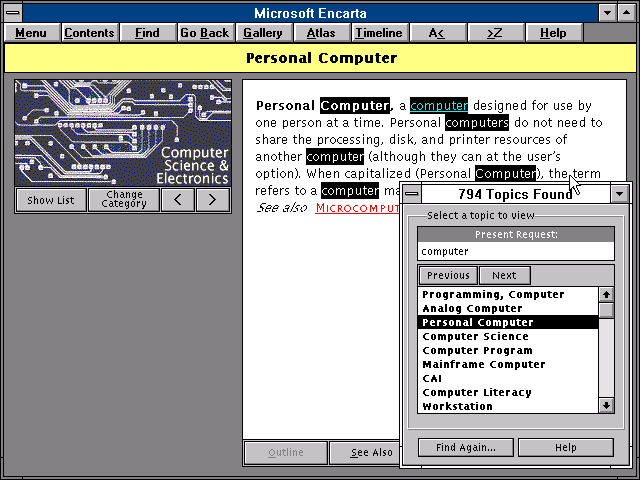This screenshot has width=640, height=480.
Task: Jump to previous alphabetical article A<
Action: click(437, 33)
